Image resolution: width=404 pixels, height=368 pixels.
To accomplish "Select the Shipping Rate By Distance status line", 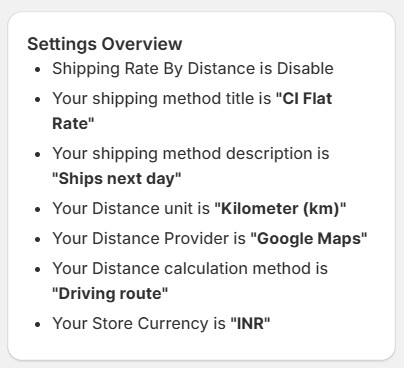I will [193, 69].
